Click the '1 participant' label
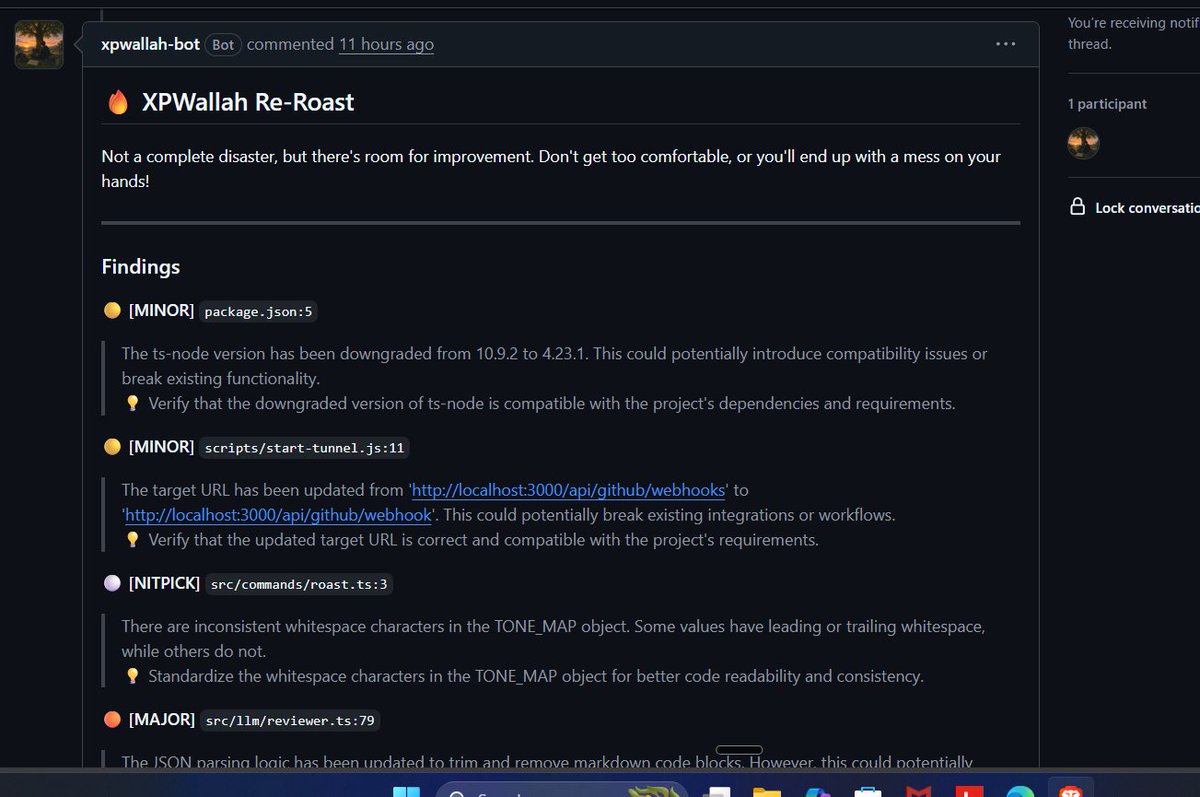Screen dimensions: 1200x797 (x=1107, y=104)
